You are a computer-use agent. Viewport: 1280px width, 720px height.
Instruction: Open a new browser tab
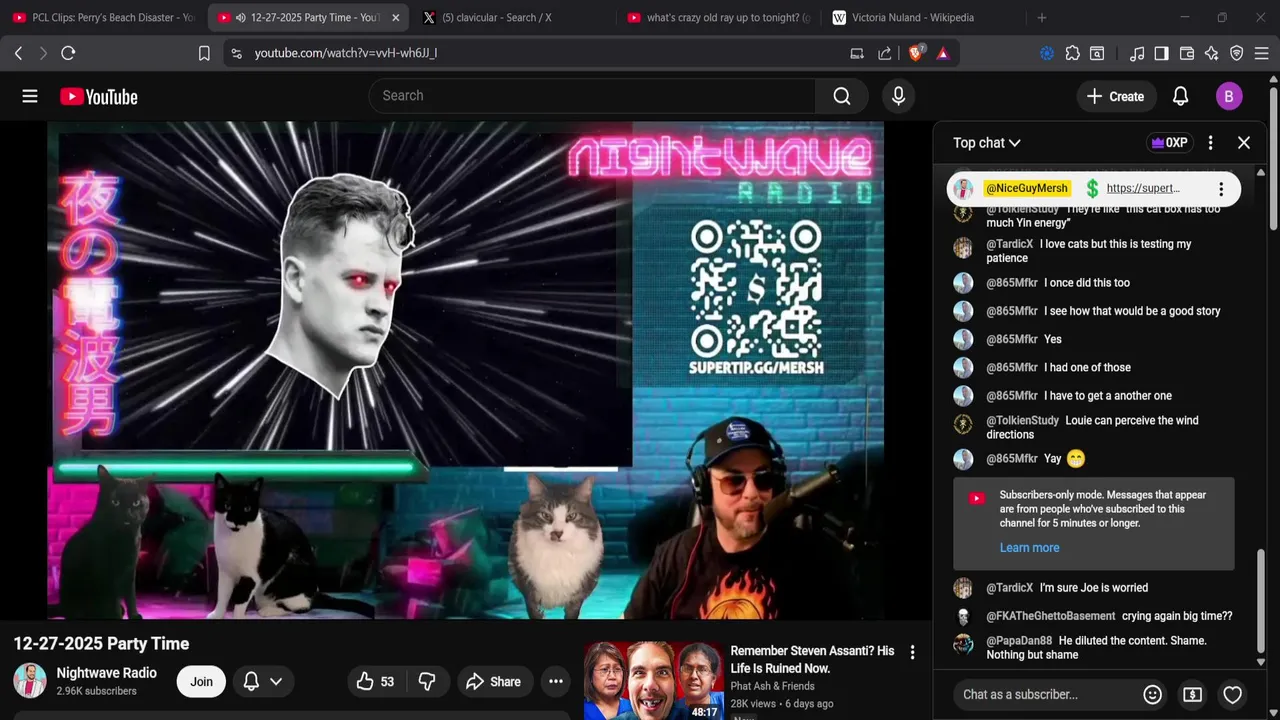click(x=1042, y=18)
